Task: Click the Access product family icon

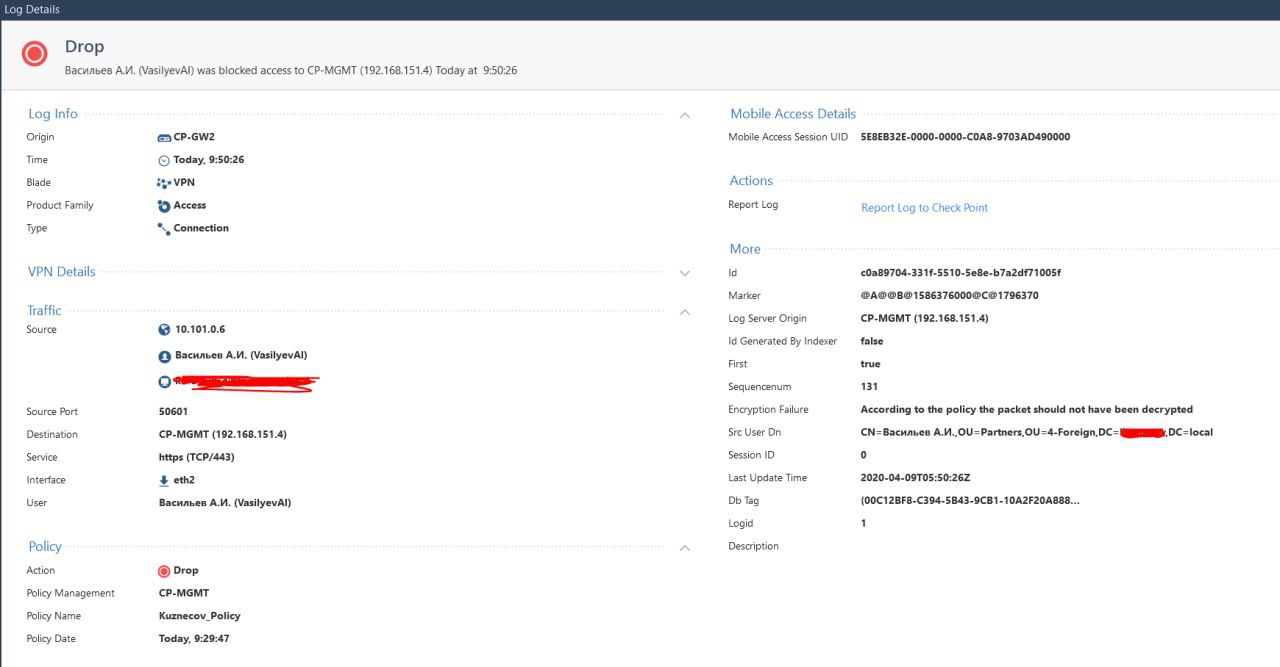Action: tap(164, 206)
